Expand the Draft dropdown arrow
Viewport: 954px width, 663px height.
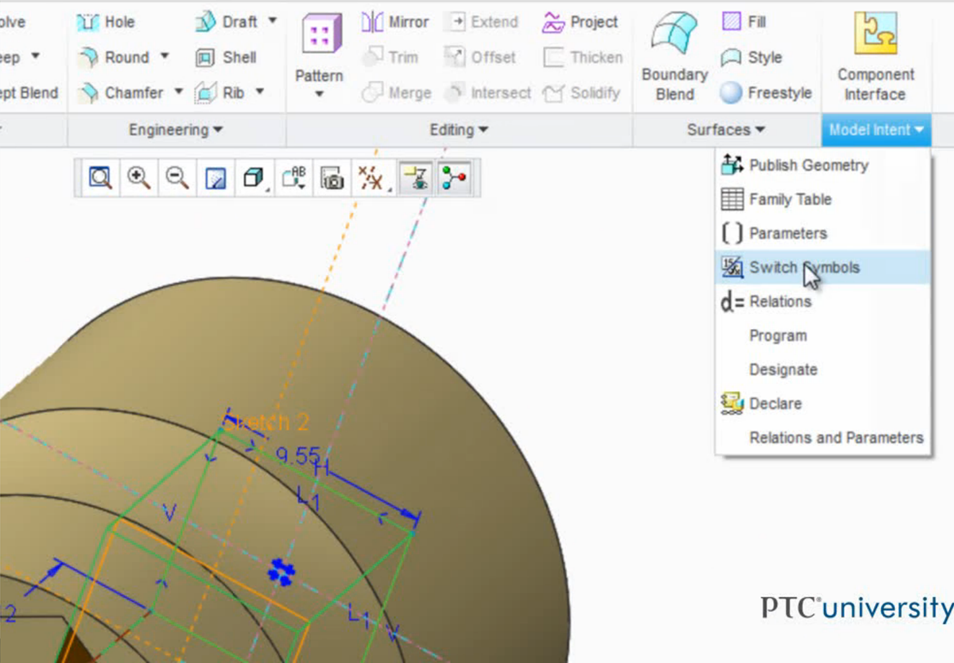(273, 21)
